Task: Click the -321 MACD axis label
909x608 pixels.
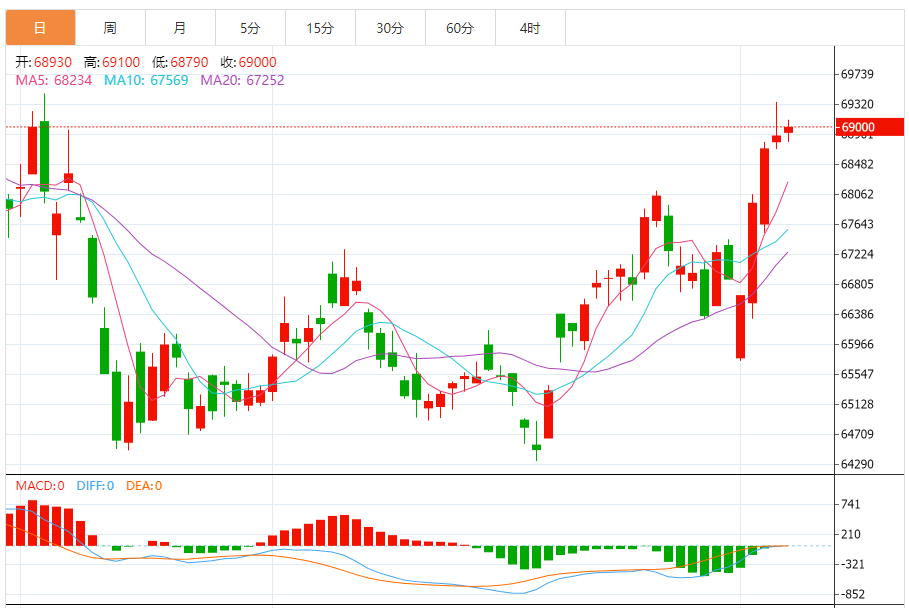Action: [x=852, y=565]
